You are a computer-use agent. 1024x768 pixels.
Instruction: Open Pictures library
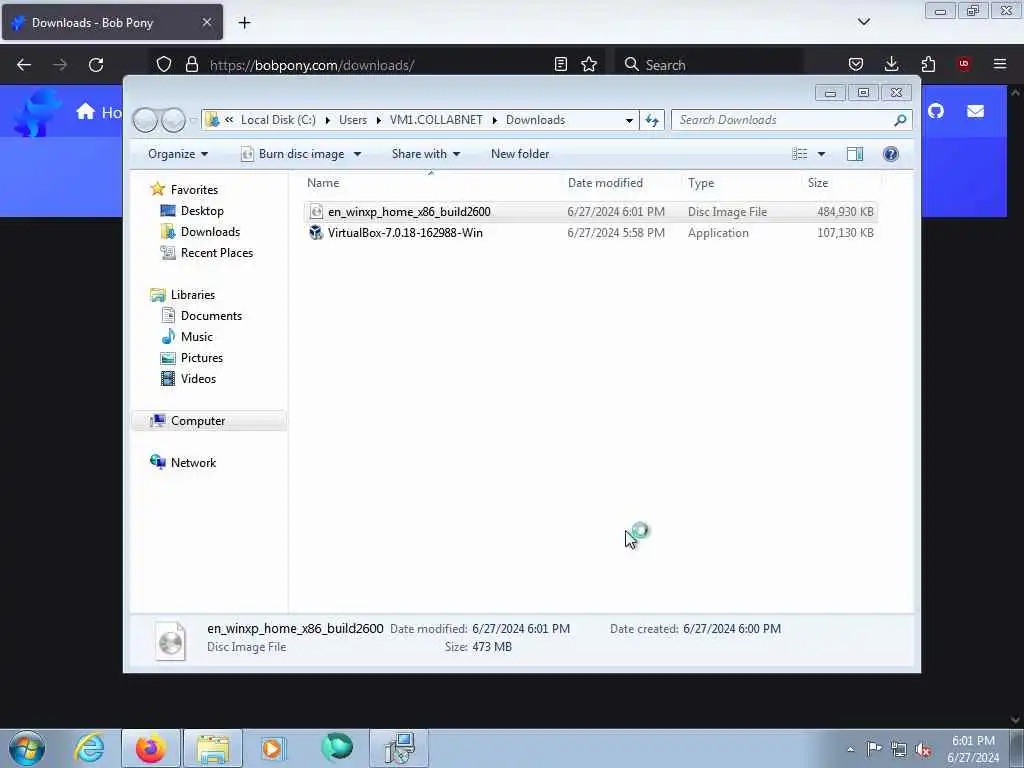[x=202, y=358]
